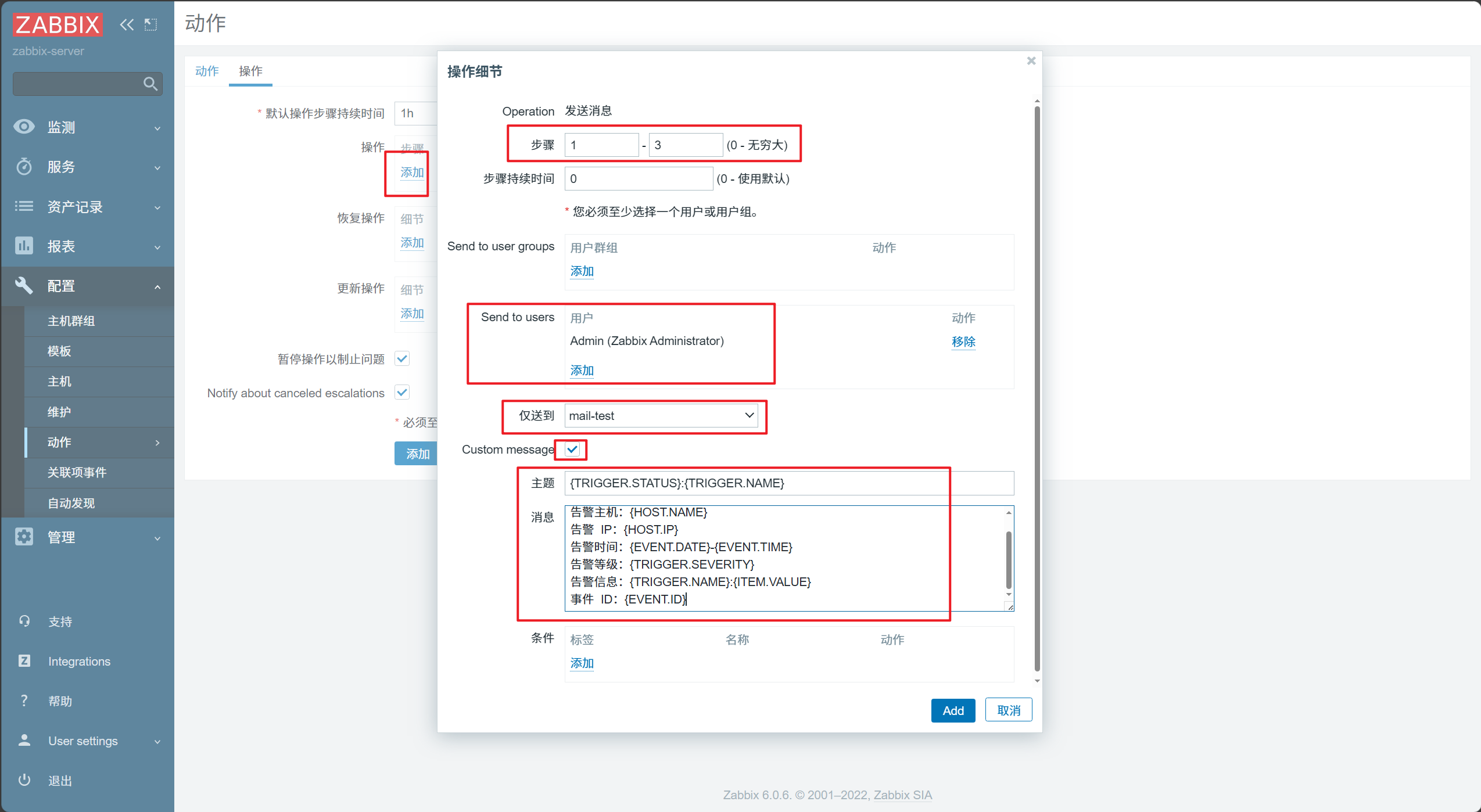The height and width of the screenshot is (812, 1481).
Task: Open 服务 menu clock icon
Action: (x=24, y=167)
